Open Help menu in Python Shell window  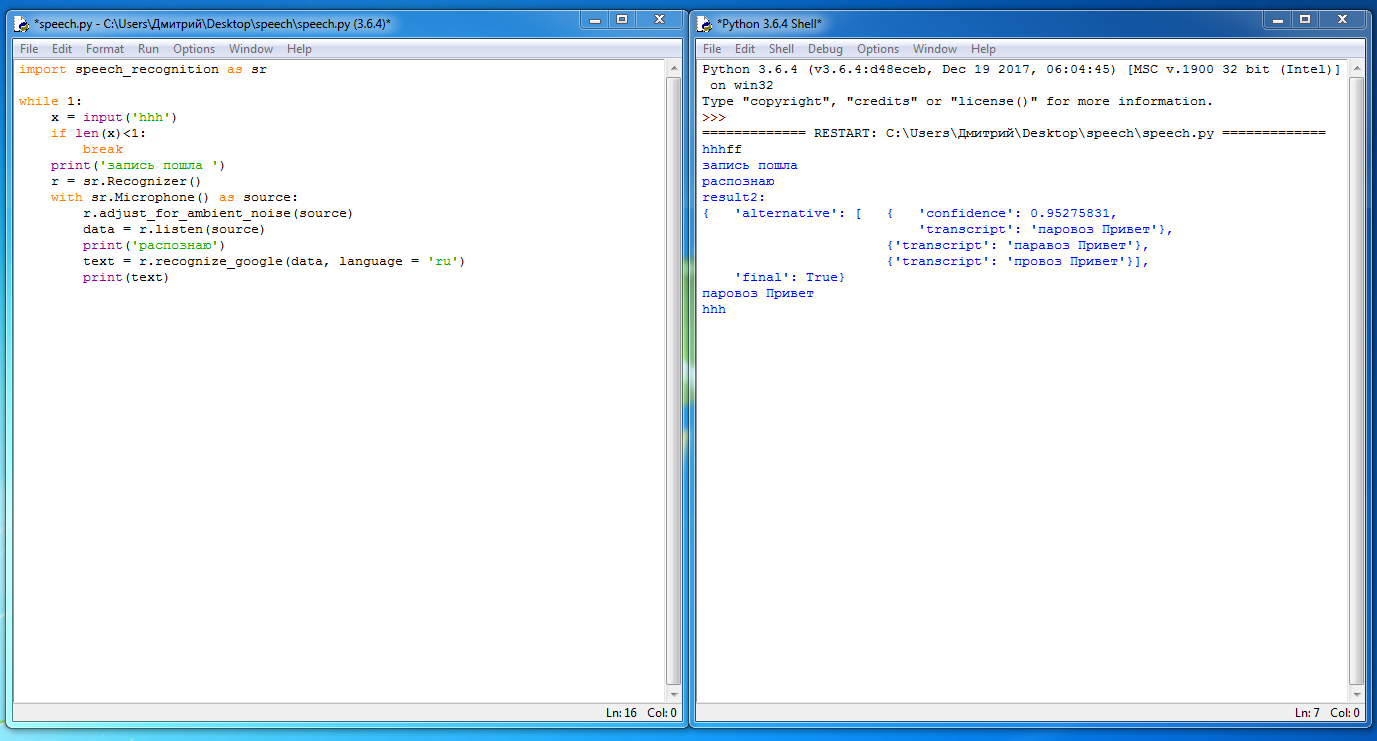pyautogui.click(x=983, y=48)
